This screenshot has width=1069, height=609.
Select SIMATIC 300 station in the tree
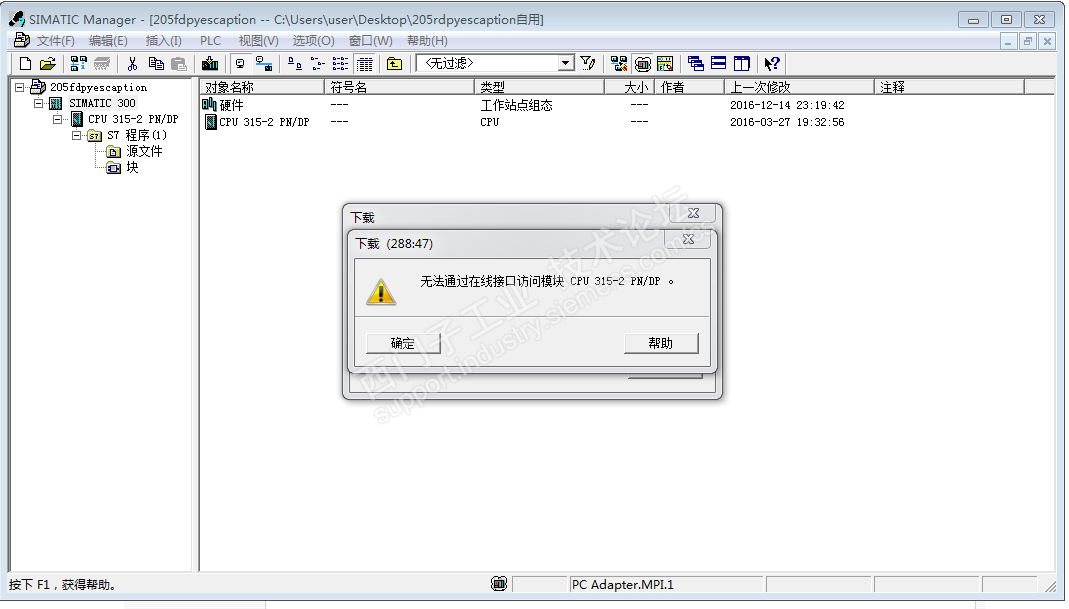click(102, 103)
